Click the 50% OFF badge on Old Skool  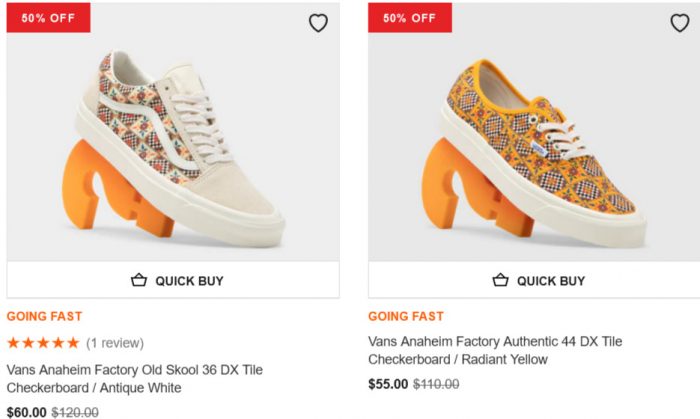pyautogui.click(x=48, y=17)
